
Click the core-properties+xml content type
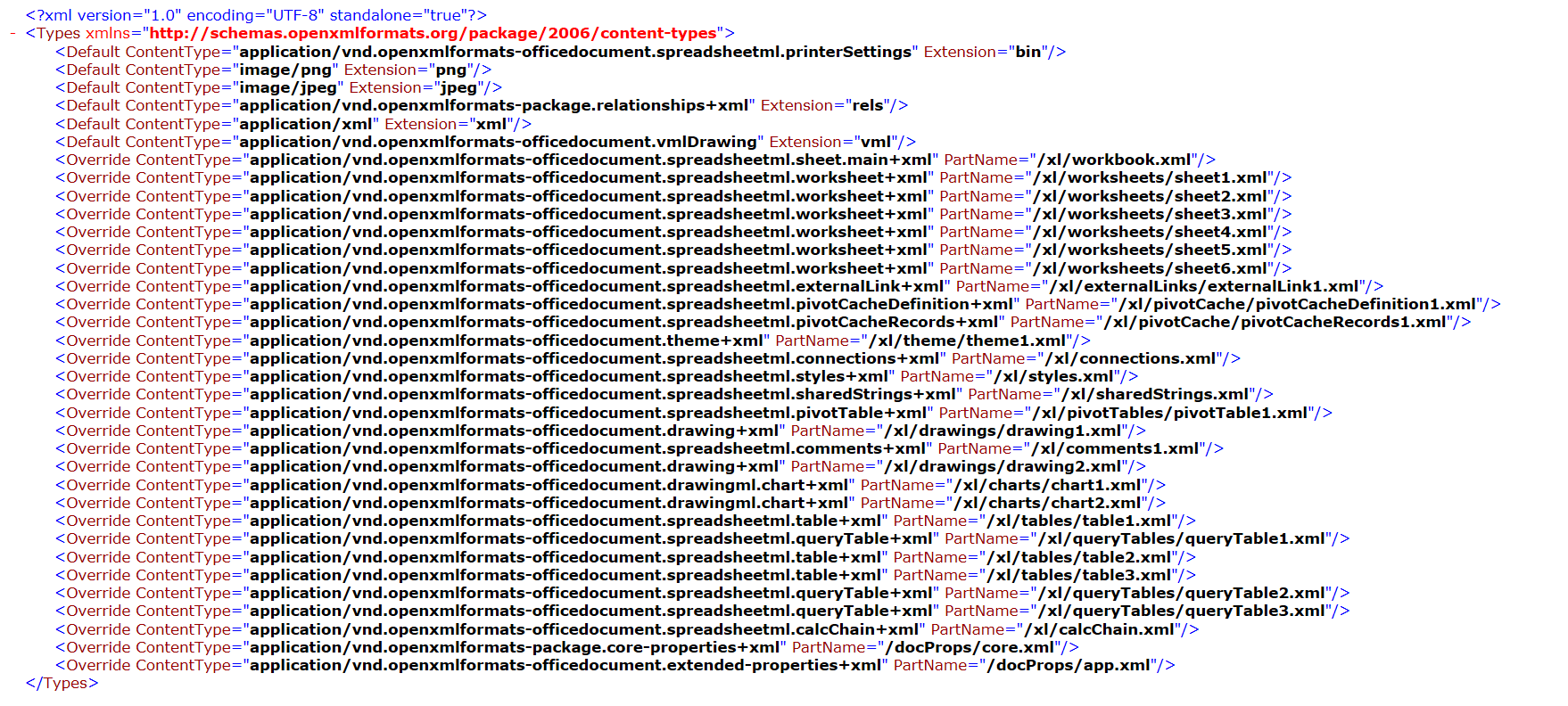click(515, 647)
